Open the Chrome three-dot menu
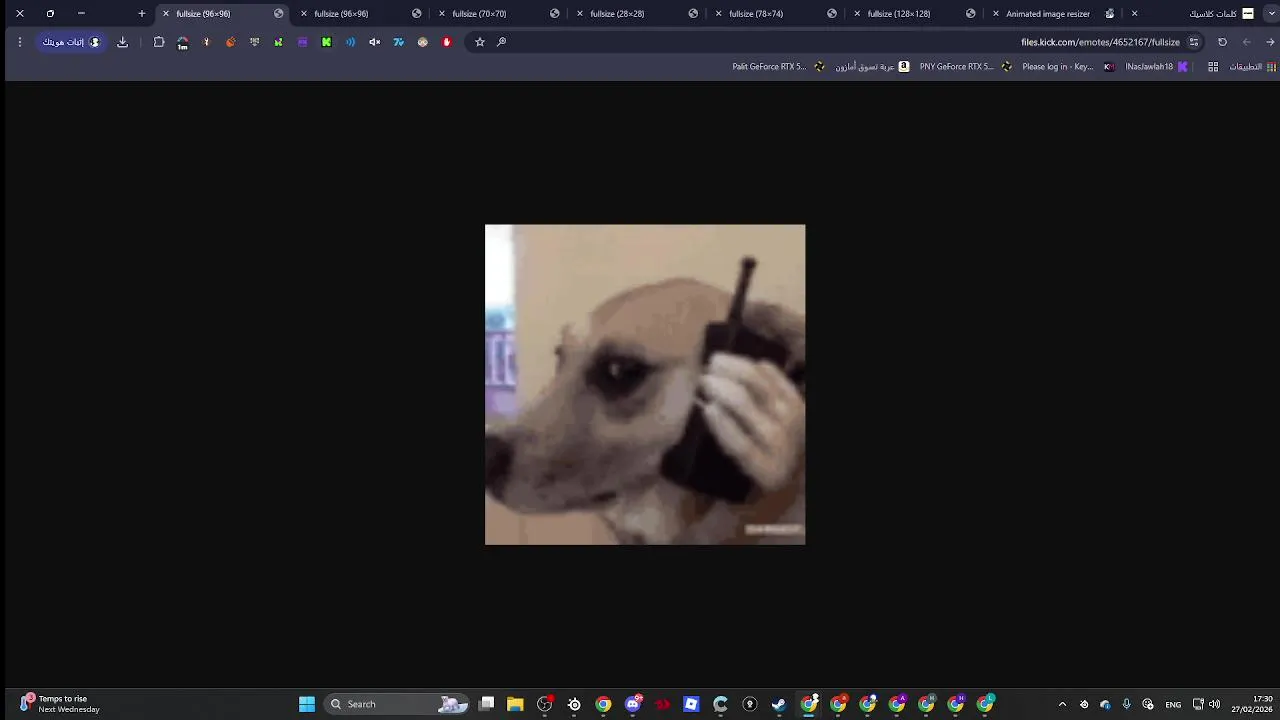Viewport: 1280px width, 720px height. pos(20,42)
